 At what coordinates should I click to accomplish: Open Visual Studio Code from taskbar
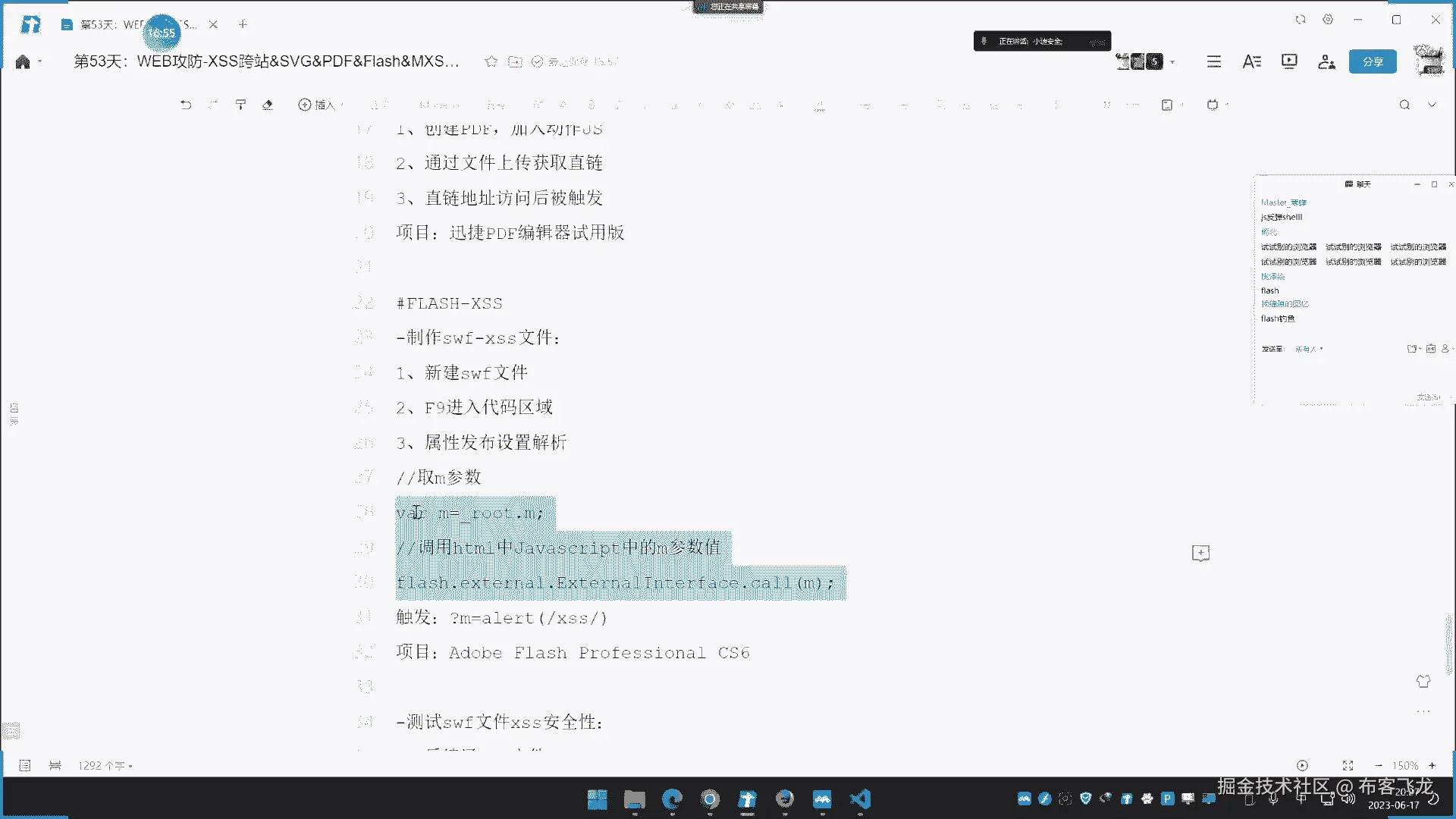coord(860,799)
